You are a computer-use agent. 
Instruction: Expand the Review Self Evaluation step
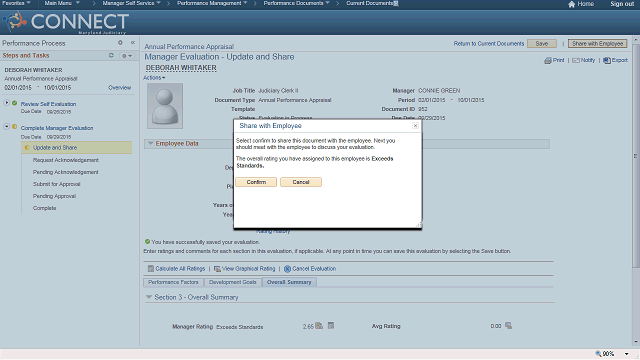tap(7, 103)
